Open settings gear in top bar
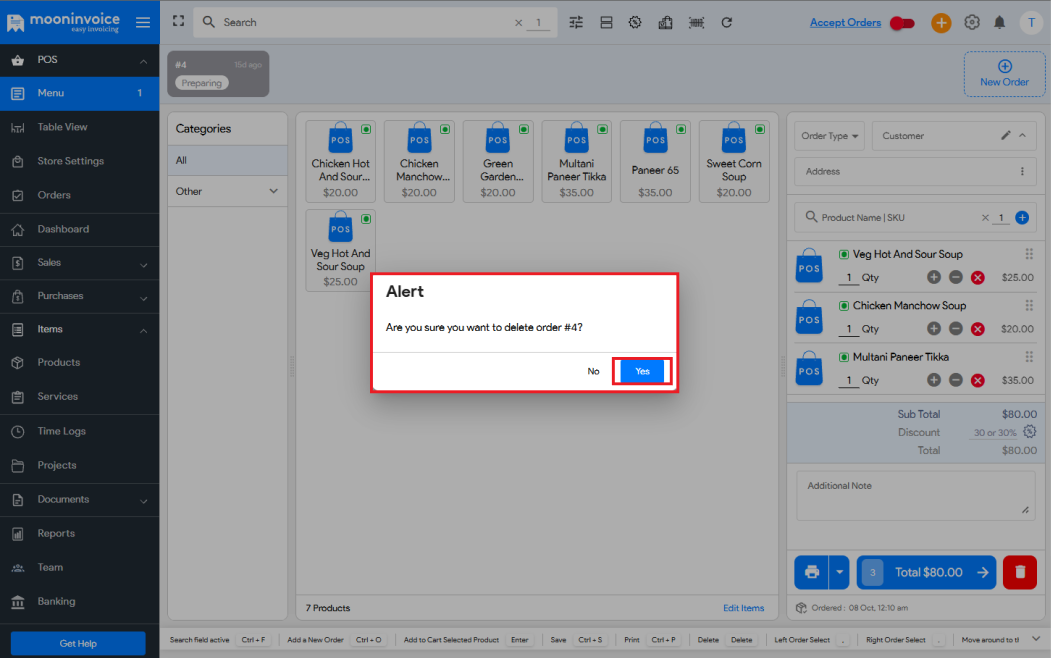 click(971, 22)
